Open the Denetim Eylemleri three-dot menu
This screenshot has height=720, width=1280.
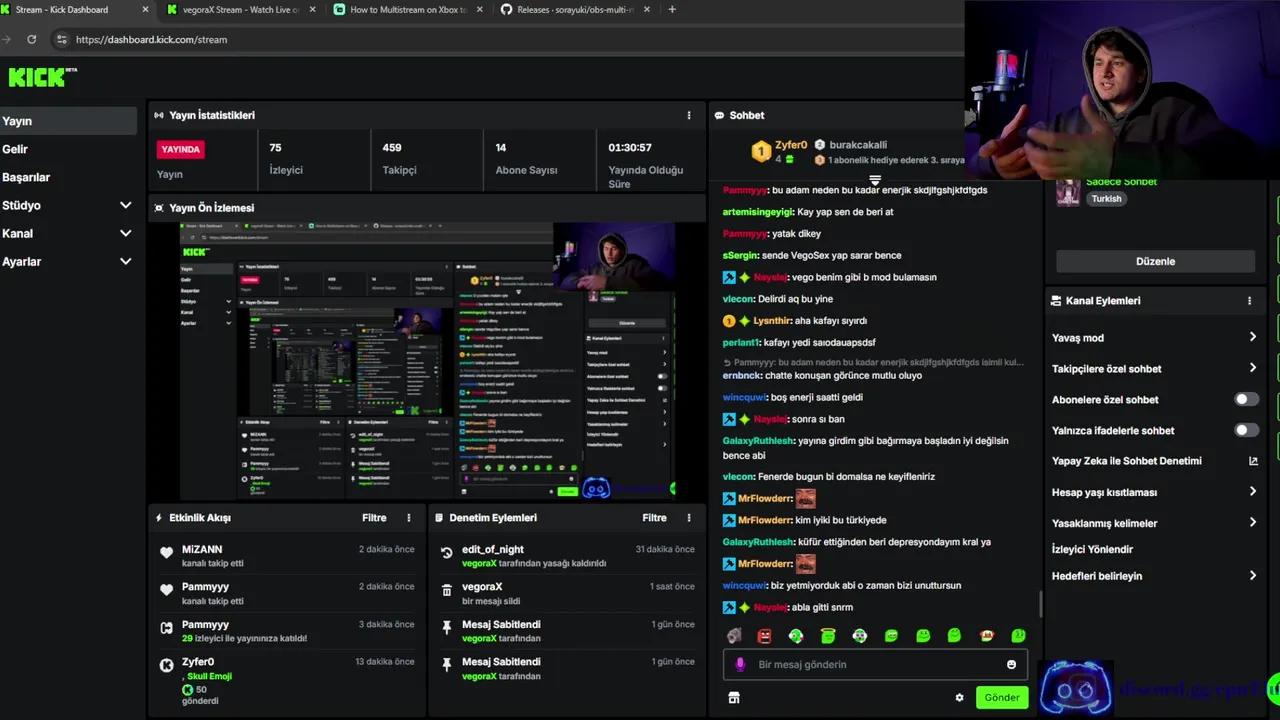pos(688,518)
